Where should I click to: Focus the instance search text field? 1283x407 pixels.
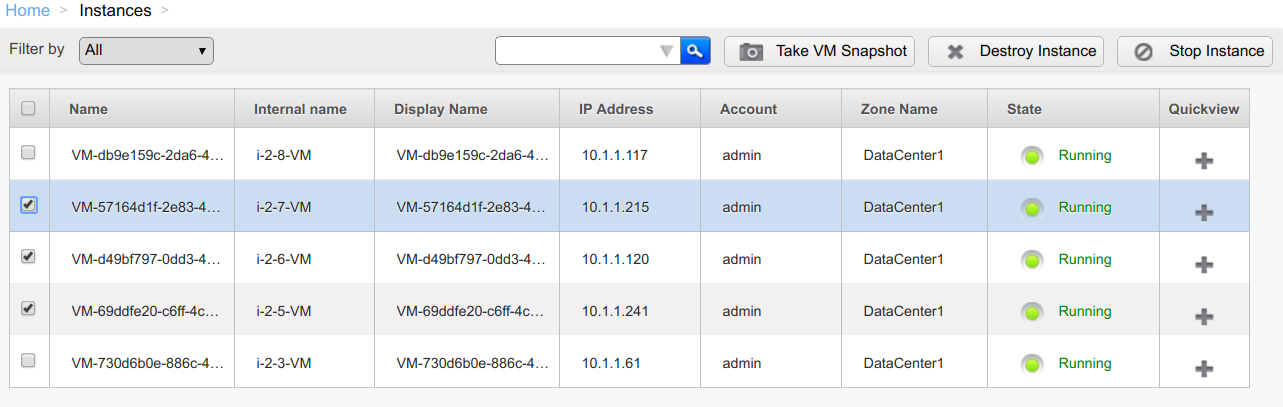pyautogui.click(x=577, y=51)
